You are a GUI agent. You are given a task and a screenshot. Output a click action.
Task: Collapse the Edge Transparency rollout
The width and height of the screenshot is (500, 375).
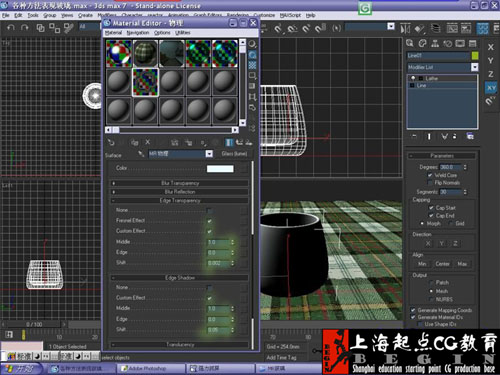click(x=180, y=200)
